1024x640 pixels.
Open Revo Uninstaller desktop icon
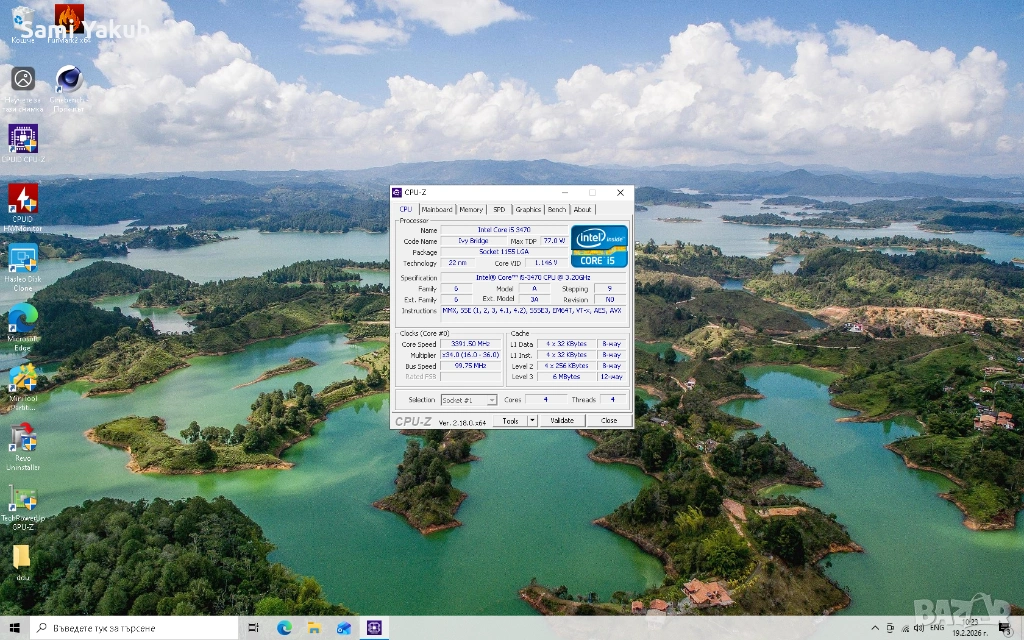point(22,440)
